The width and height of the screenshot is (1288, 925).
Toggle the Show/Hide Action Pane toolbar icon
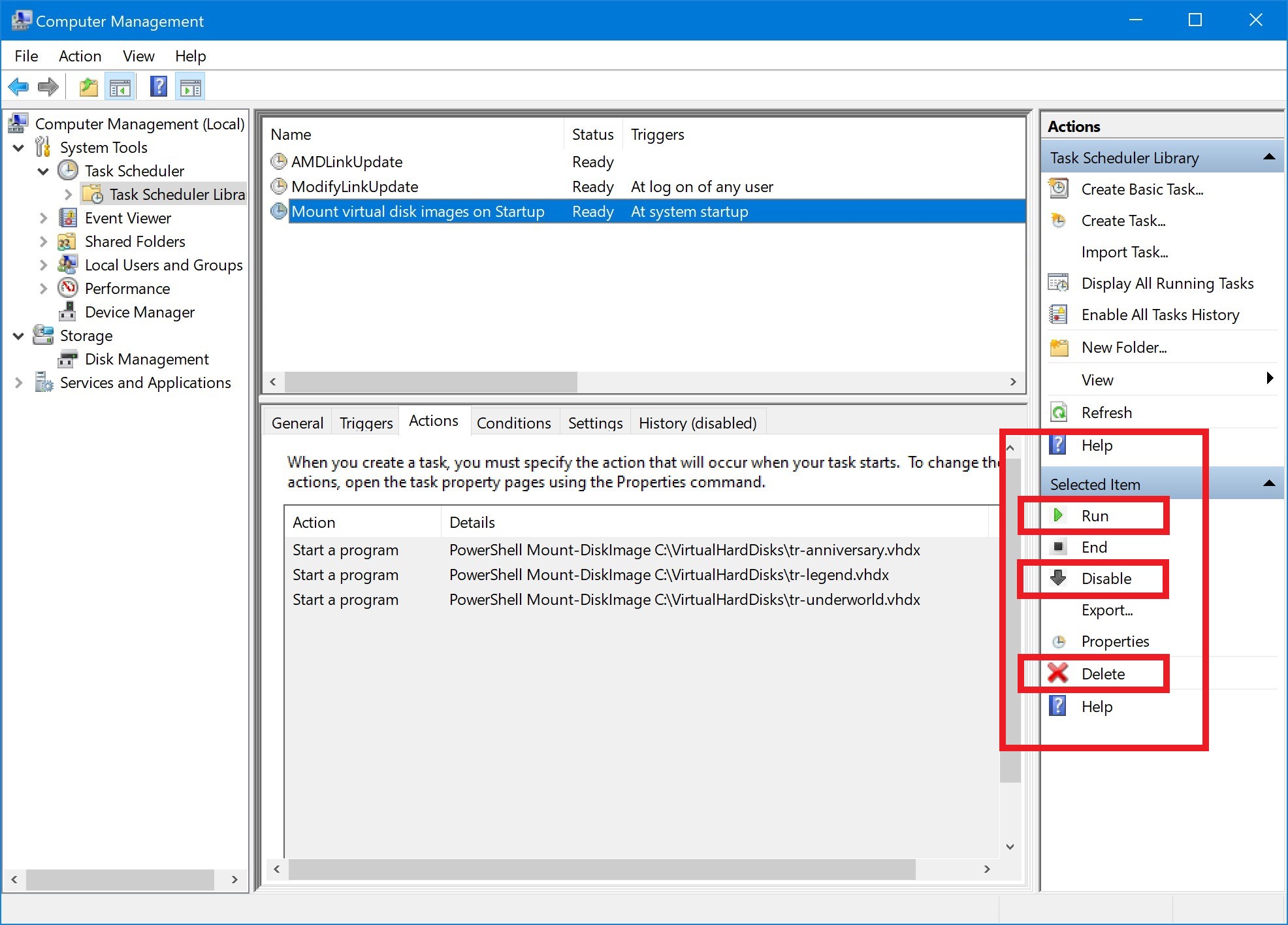click(190, 87)
